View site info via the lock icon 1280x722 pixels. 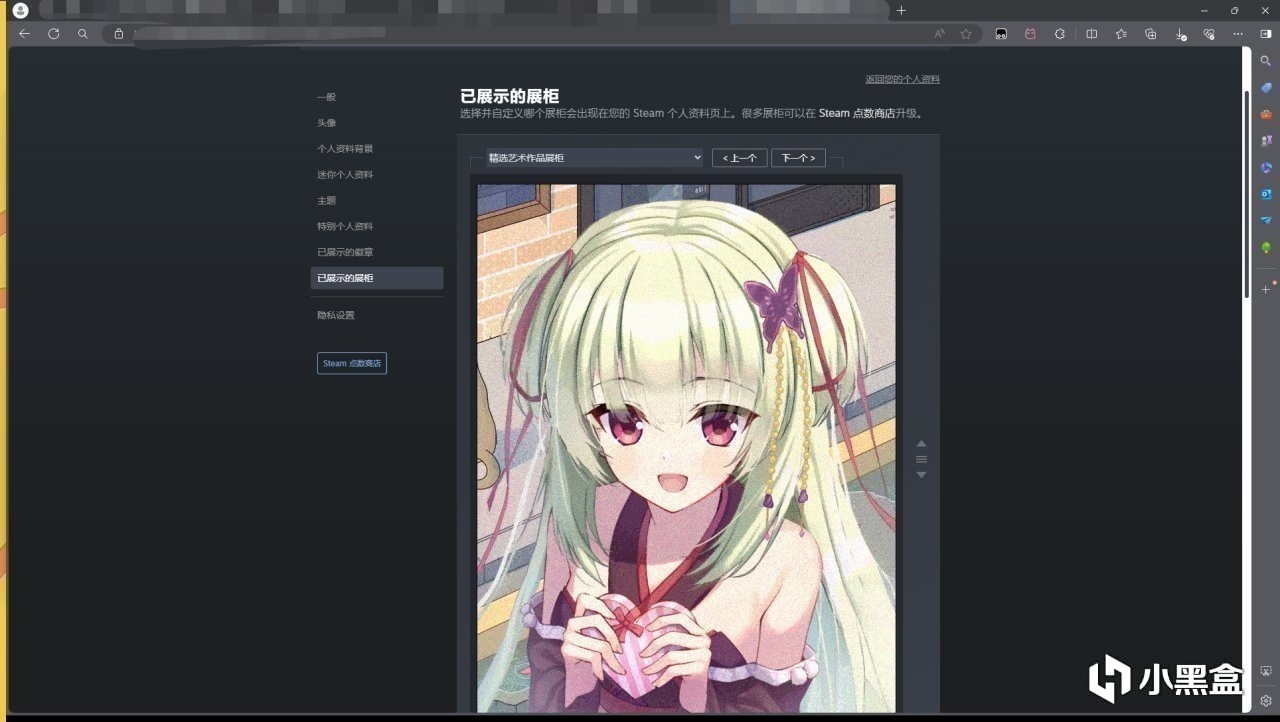(119, 34)
